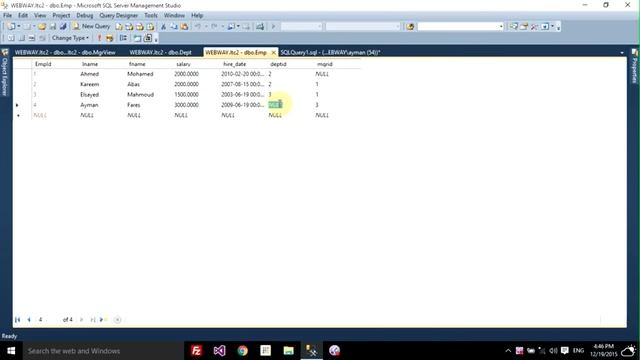Click the Add New Derived Table icon

pos(148,38)
